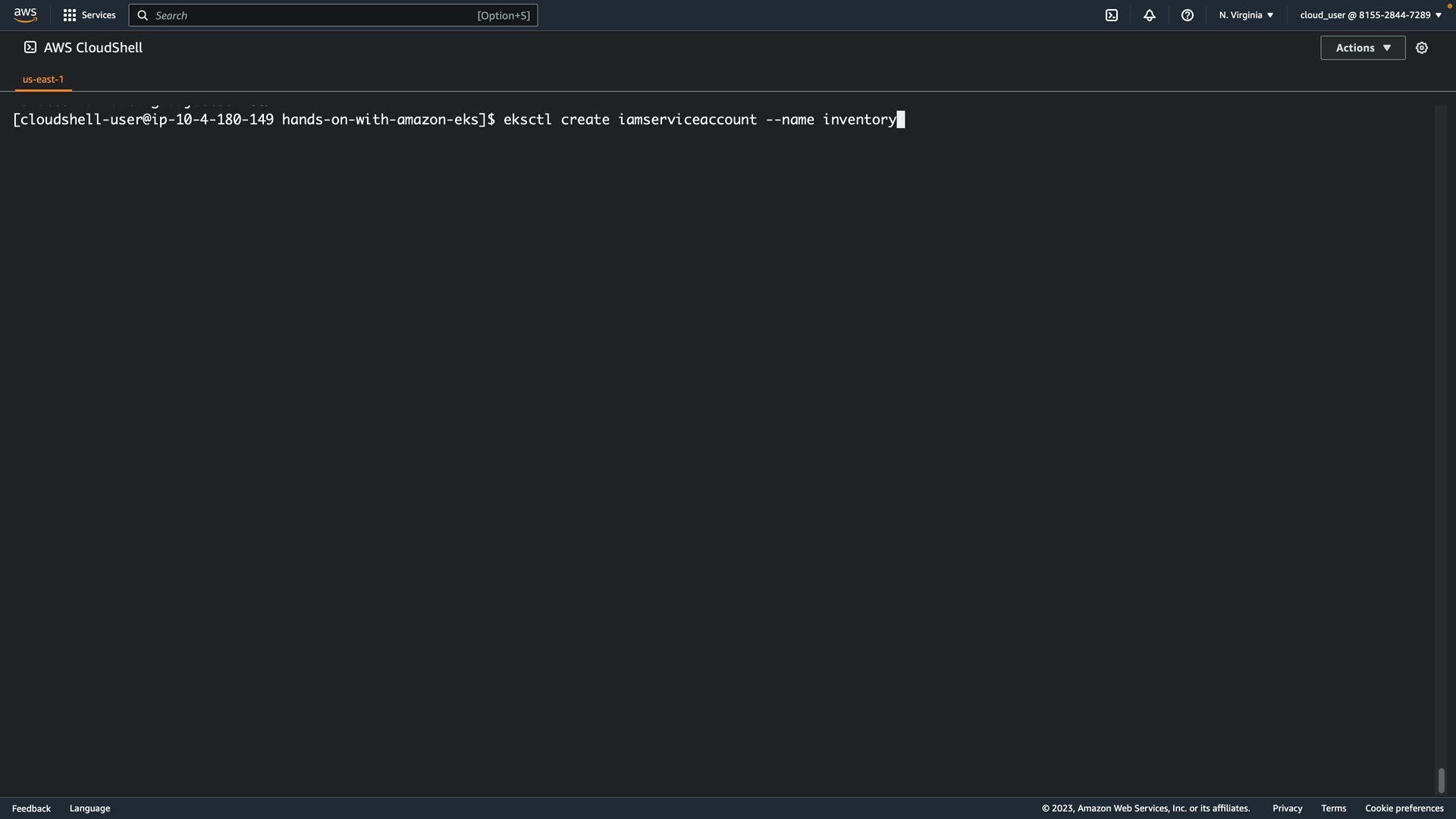Image resolution: width=1456 pixels, height=819 pixels.
Task: Open the notifications bell icon
Action: point(1149,15)
